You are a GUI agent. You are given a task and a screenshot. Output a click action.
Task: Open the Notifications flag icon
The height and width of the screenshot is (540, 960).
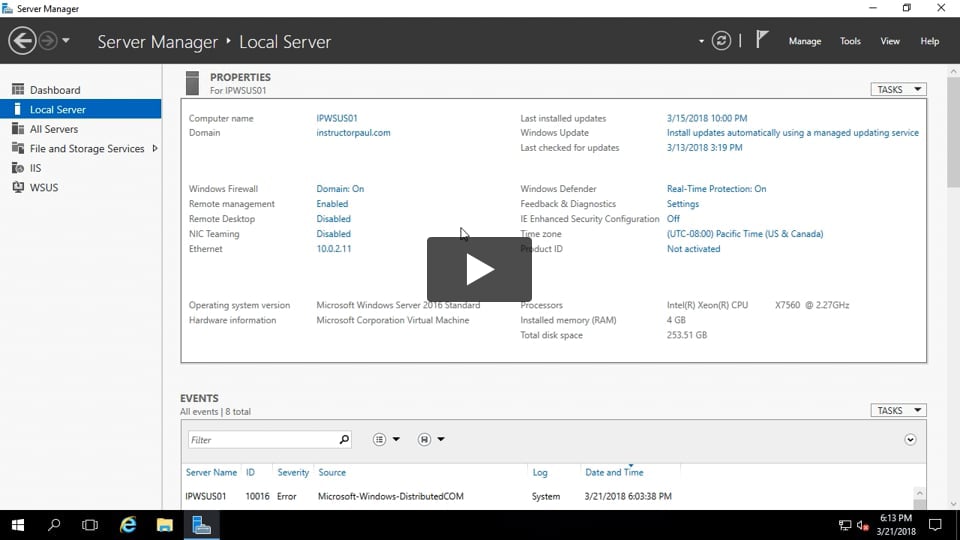pos(762,41)
